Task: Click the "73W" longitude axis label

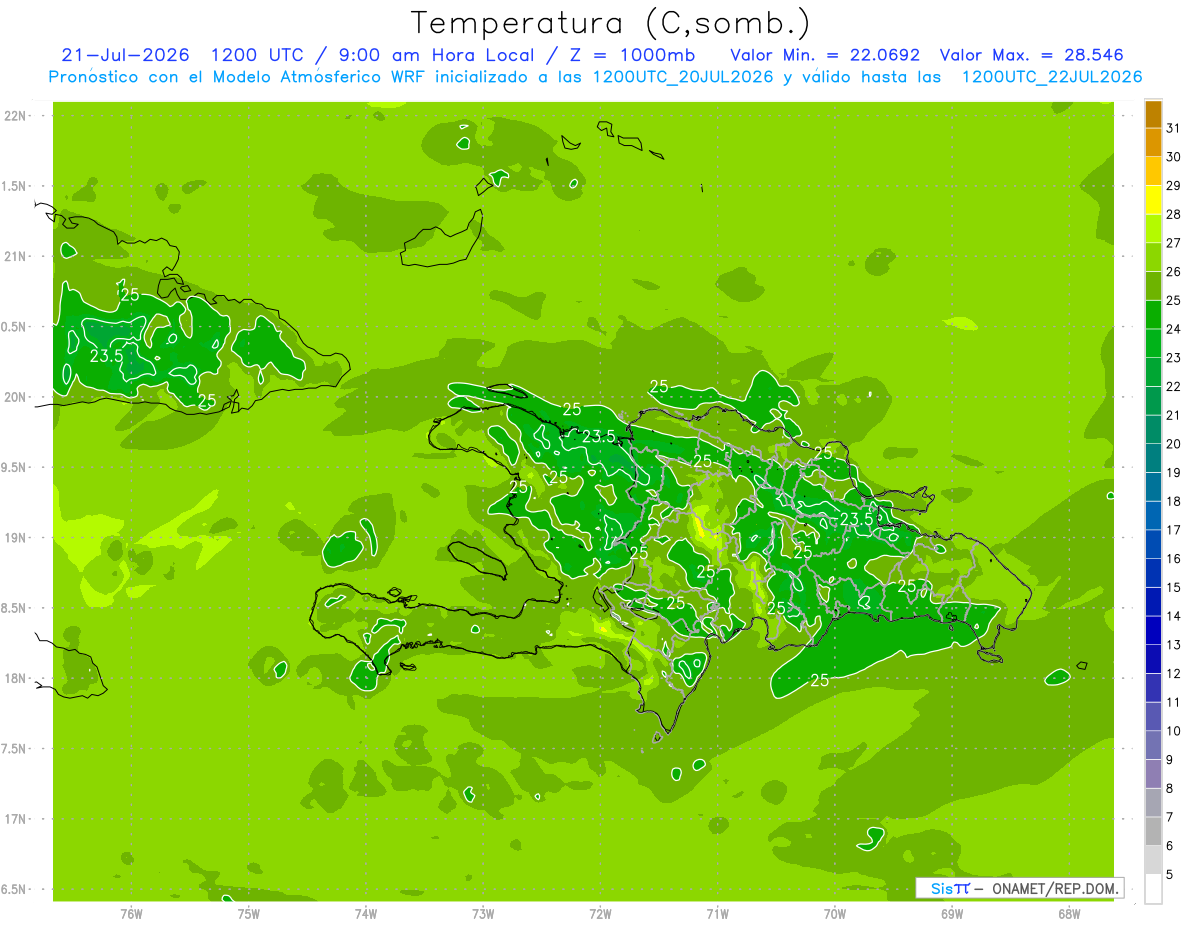Action: [x=483, y=913]
